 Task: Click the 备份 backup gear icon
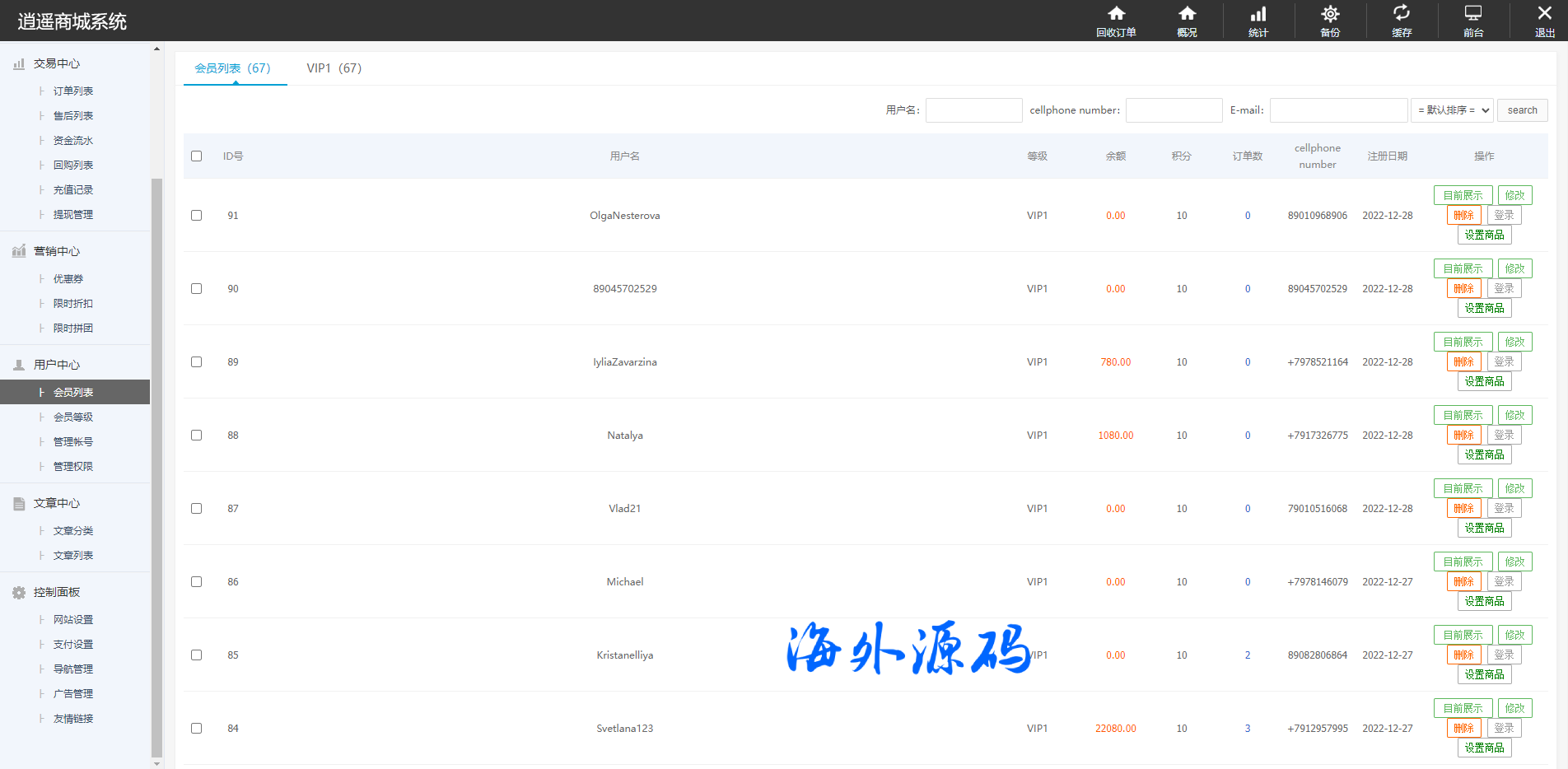tap(1330, 14)
